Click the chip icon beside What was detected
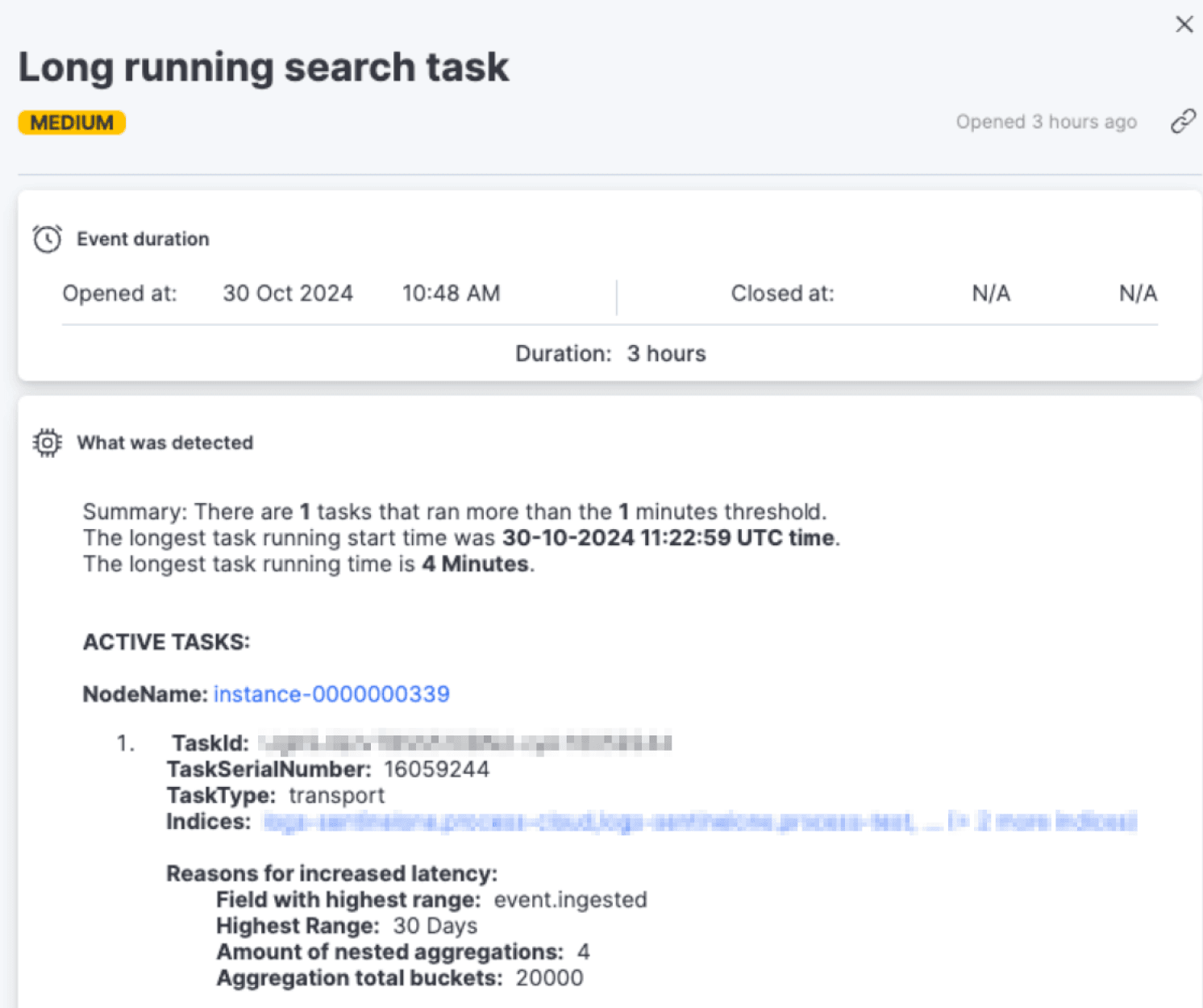The image size is (1203, 1008). coord(47,443)
